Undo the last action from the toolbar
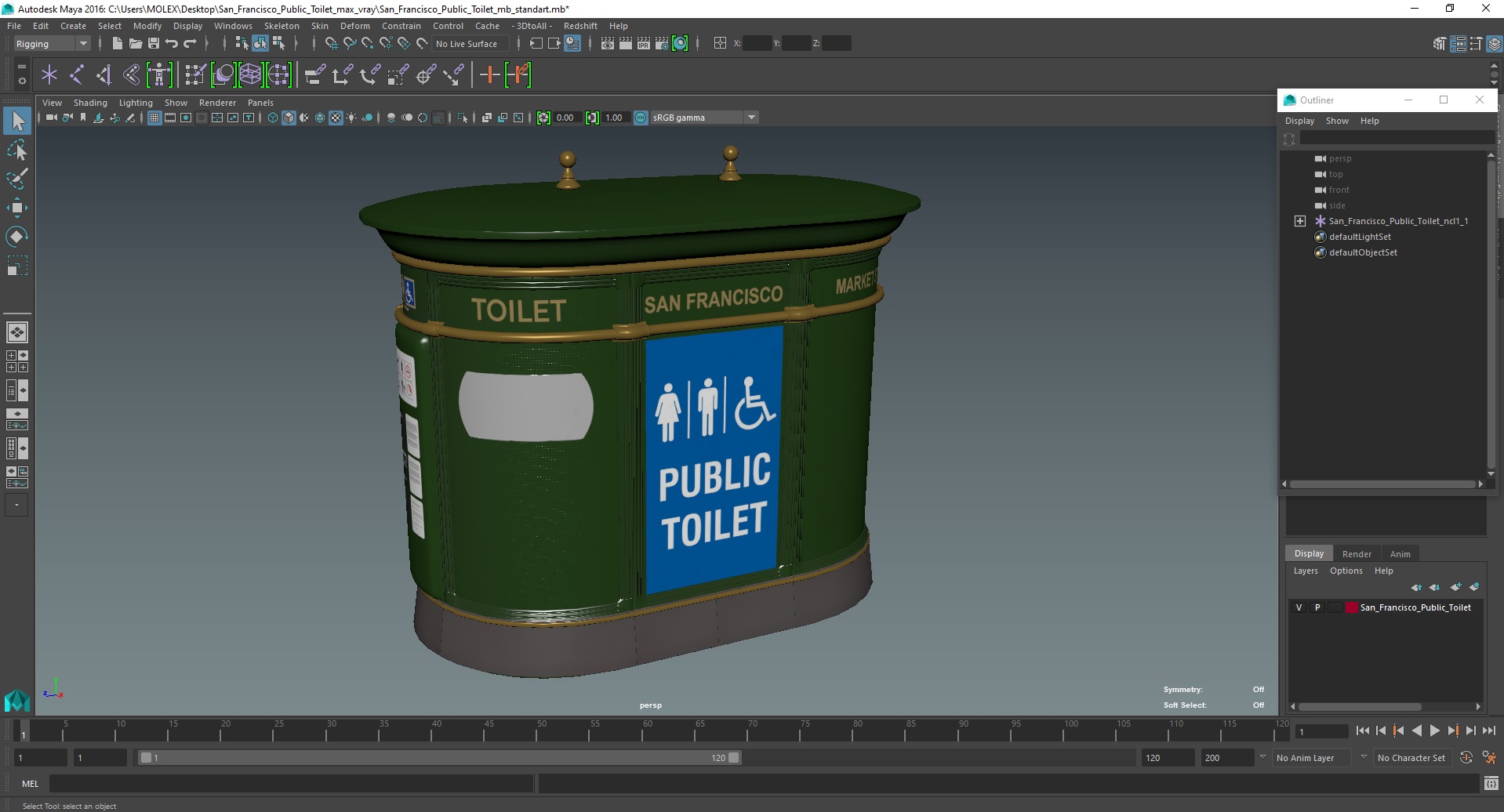The width and height of the screenshot is (1504, 812). click(x=172, y=44)
